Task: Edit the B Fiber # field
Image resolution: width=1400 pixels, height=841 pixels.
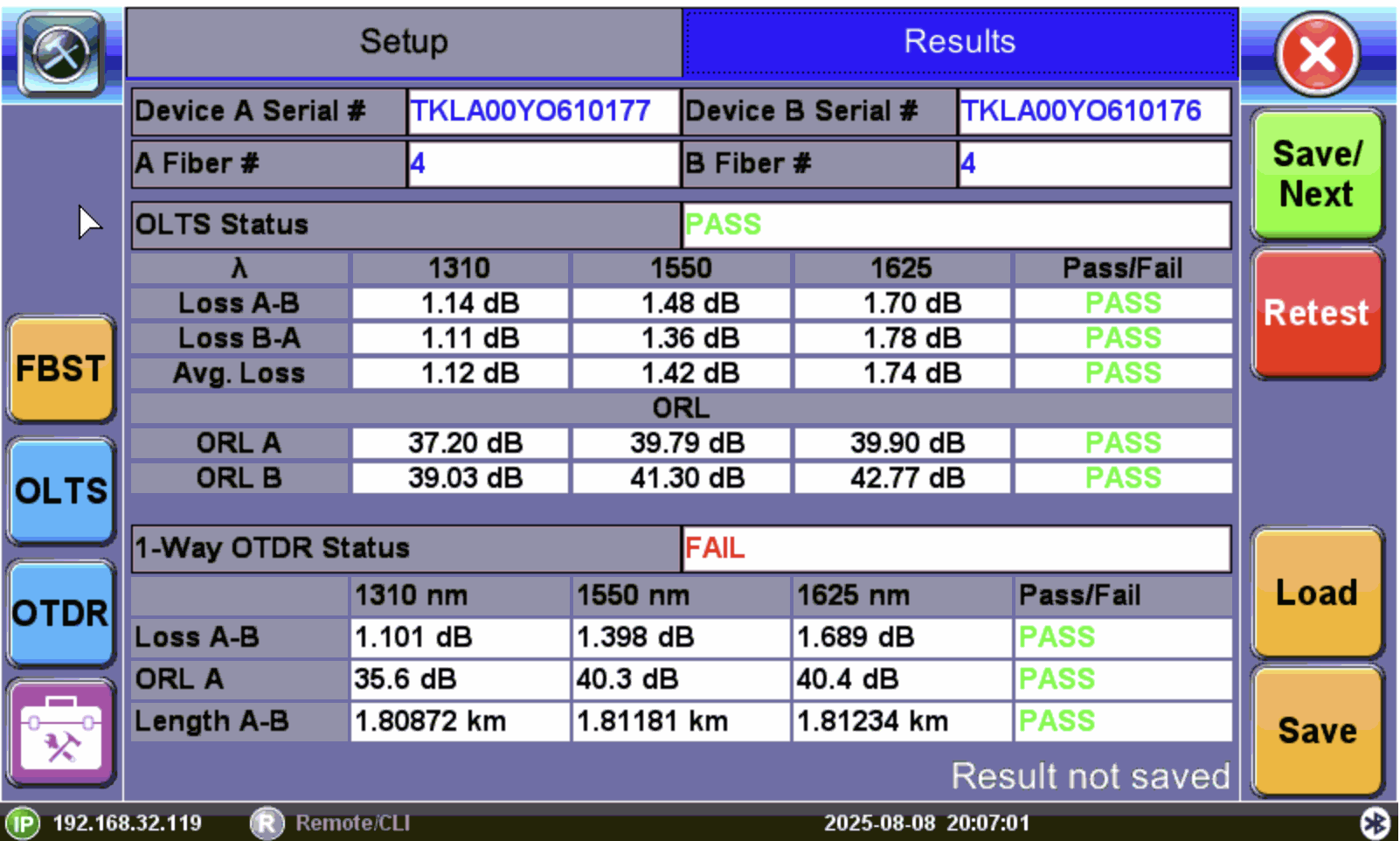Action: [x=1094, y=164]
